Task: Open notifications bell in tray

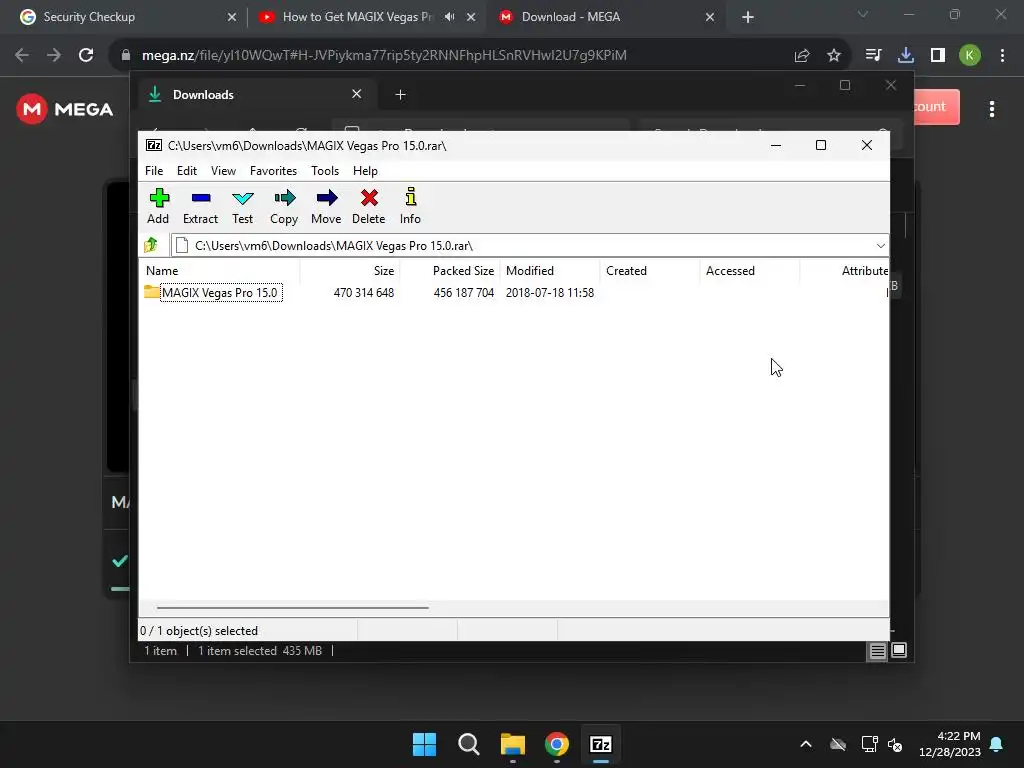Action: pos(997,744)
